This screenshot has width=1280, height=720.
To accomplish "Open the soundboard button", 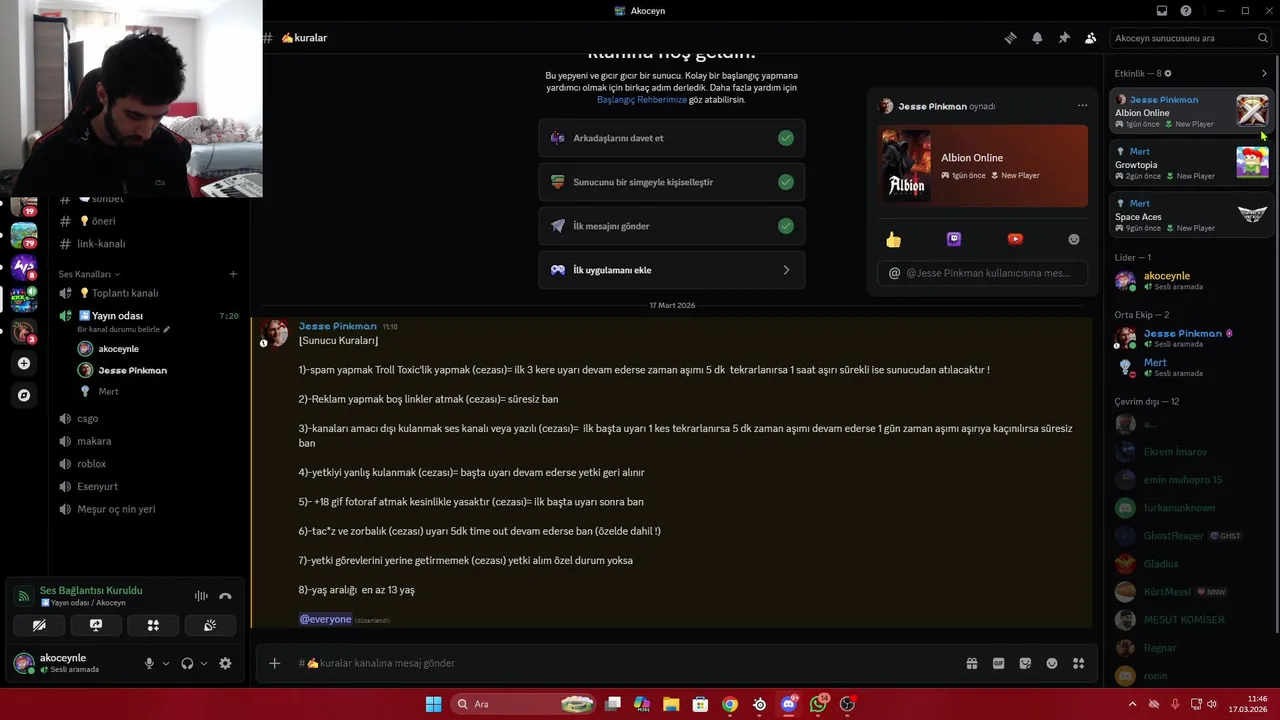I will click(210, 625).
